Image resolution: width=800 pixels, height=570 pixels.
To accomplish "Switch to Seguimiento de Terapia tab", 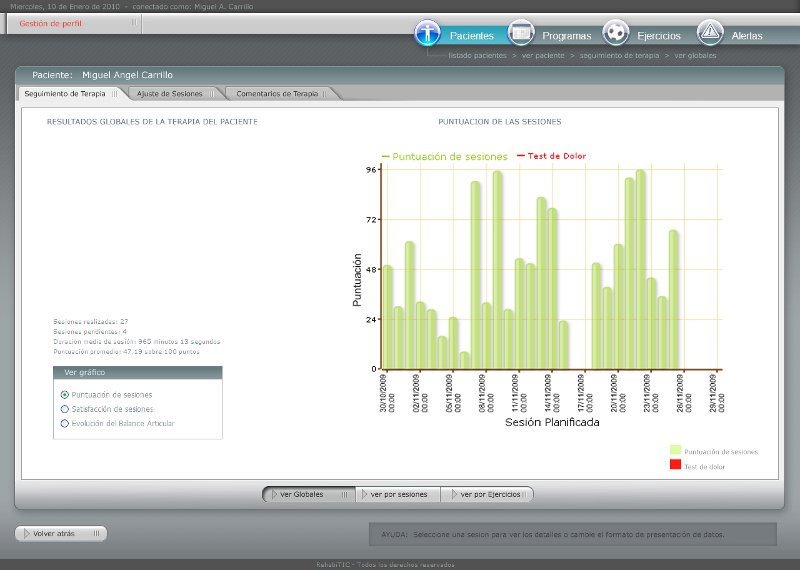I will coord(71,94).
